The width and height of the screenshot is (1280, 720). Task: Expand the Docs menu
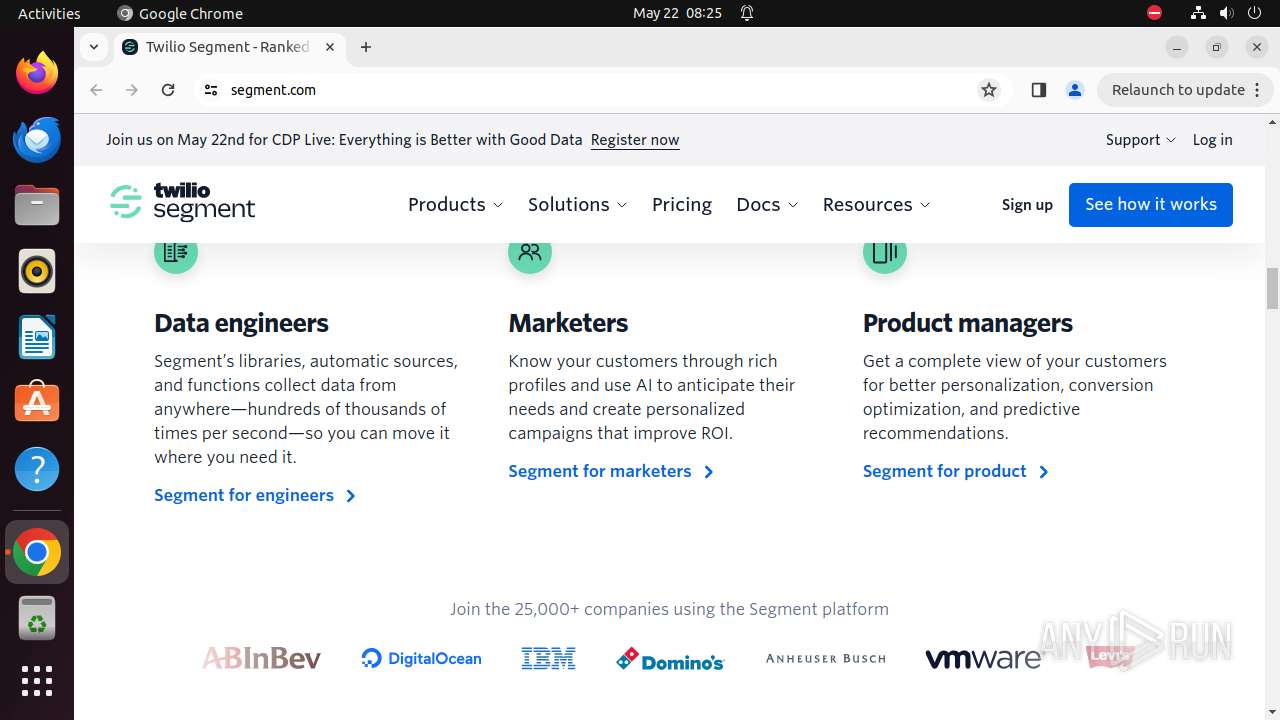click(767, 204)
